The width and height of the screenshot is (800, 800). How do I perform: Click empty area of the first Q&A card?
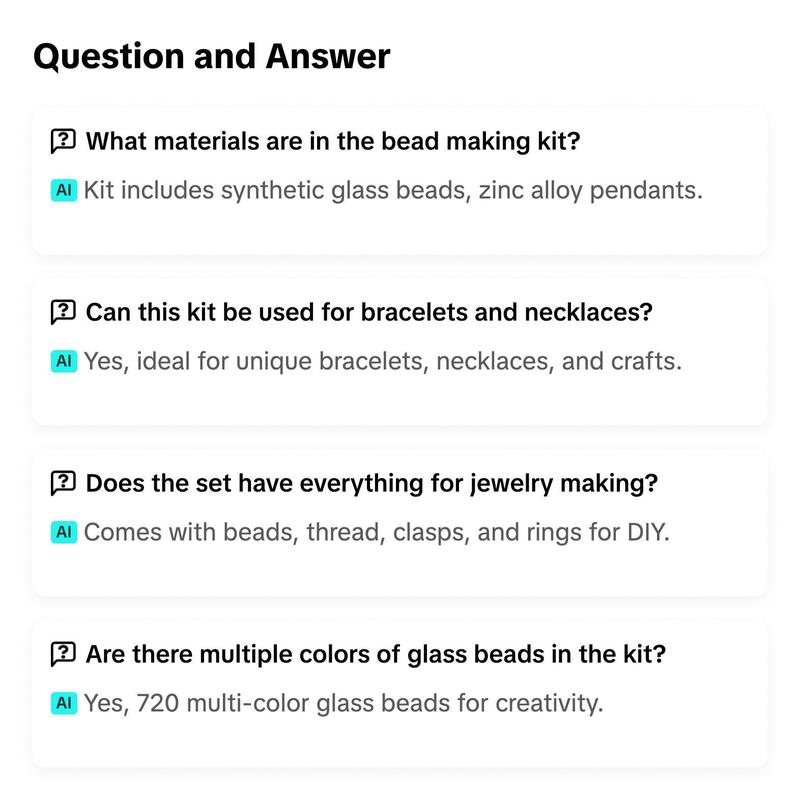(x=399, y=230)
